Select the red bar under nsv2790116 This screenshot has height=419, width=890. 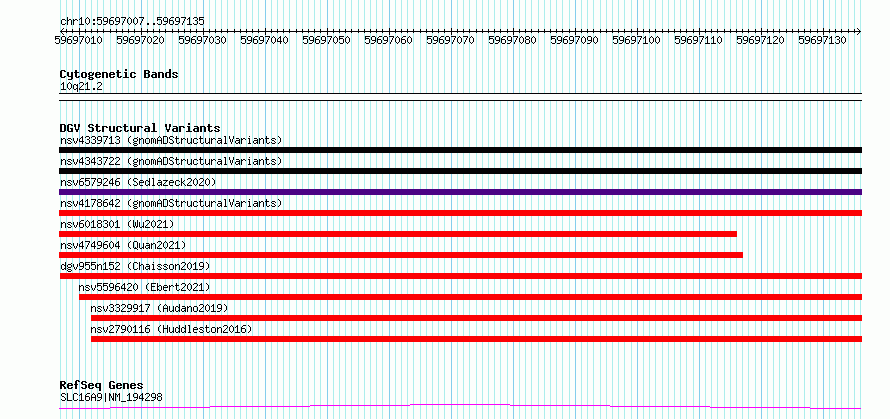[x=476, y=339]
